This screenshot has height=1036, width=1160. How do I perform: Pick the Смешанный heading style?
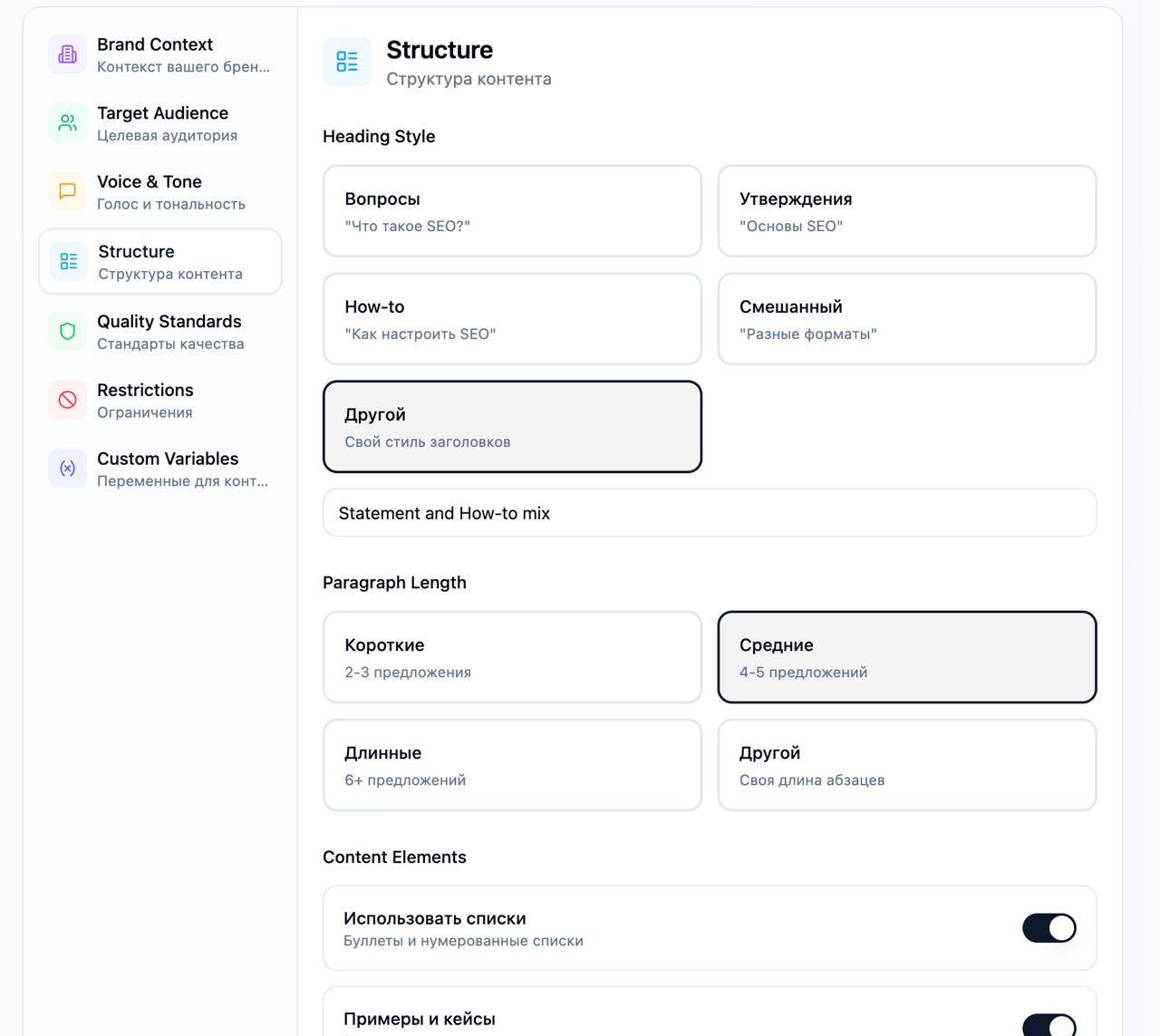(906, 319)
